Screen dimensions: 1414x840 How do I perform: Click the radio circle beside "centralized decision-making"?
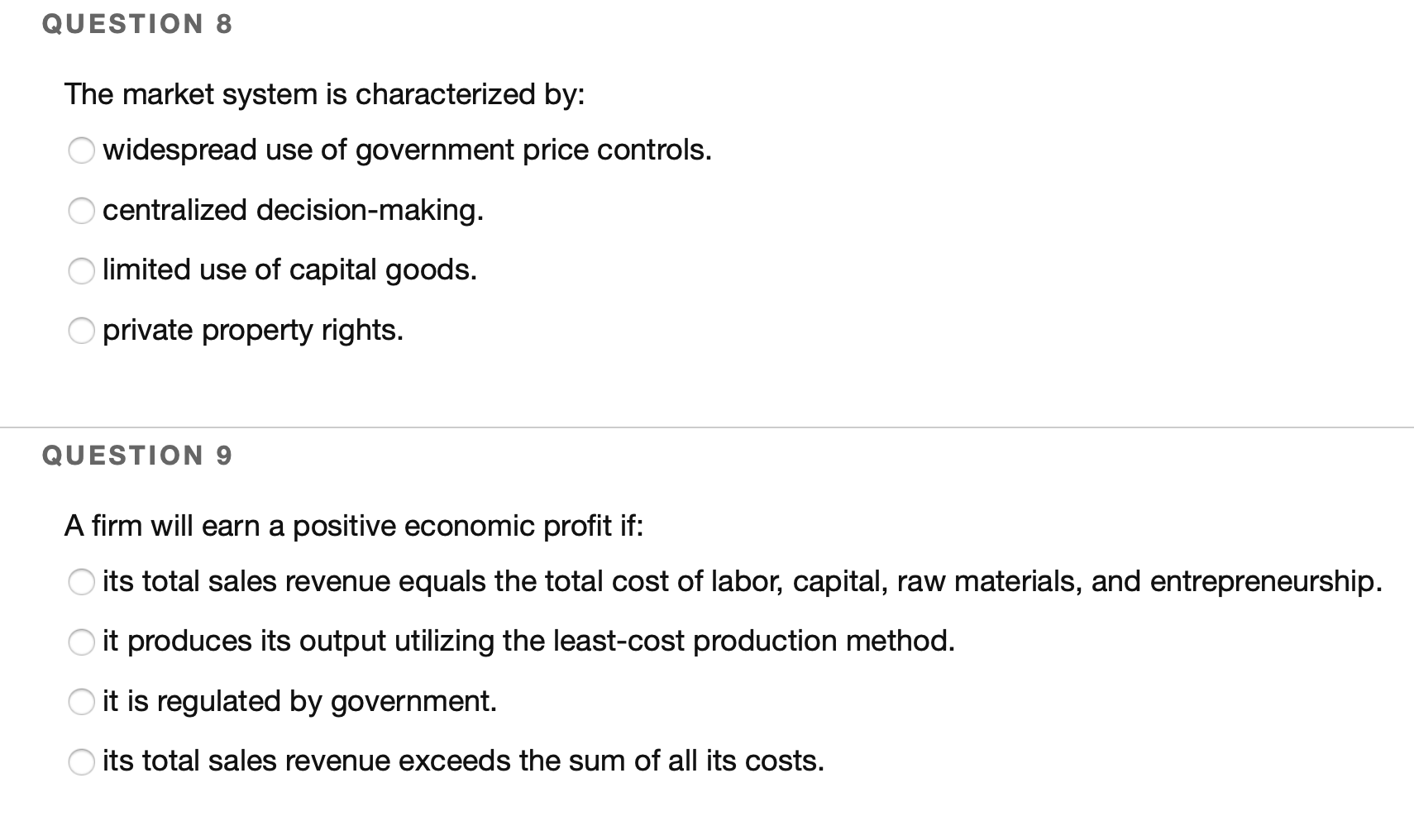point(82,212)
